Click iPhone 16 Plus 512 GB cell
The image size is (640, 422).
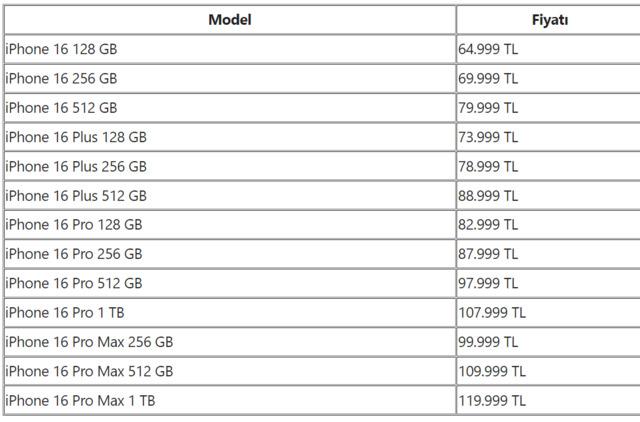(76, 195)
